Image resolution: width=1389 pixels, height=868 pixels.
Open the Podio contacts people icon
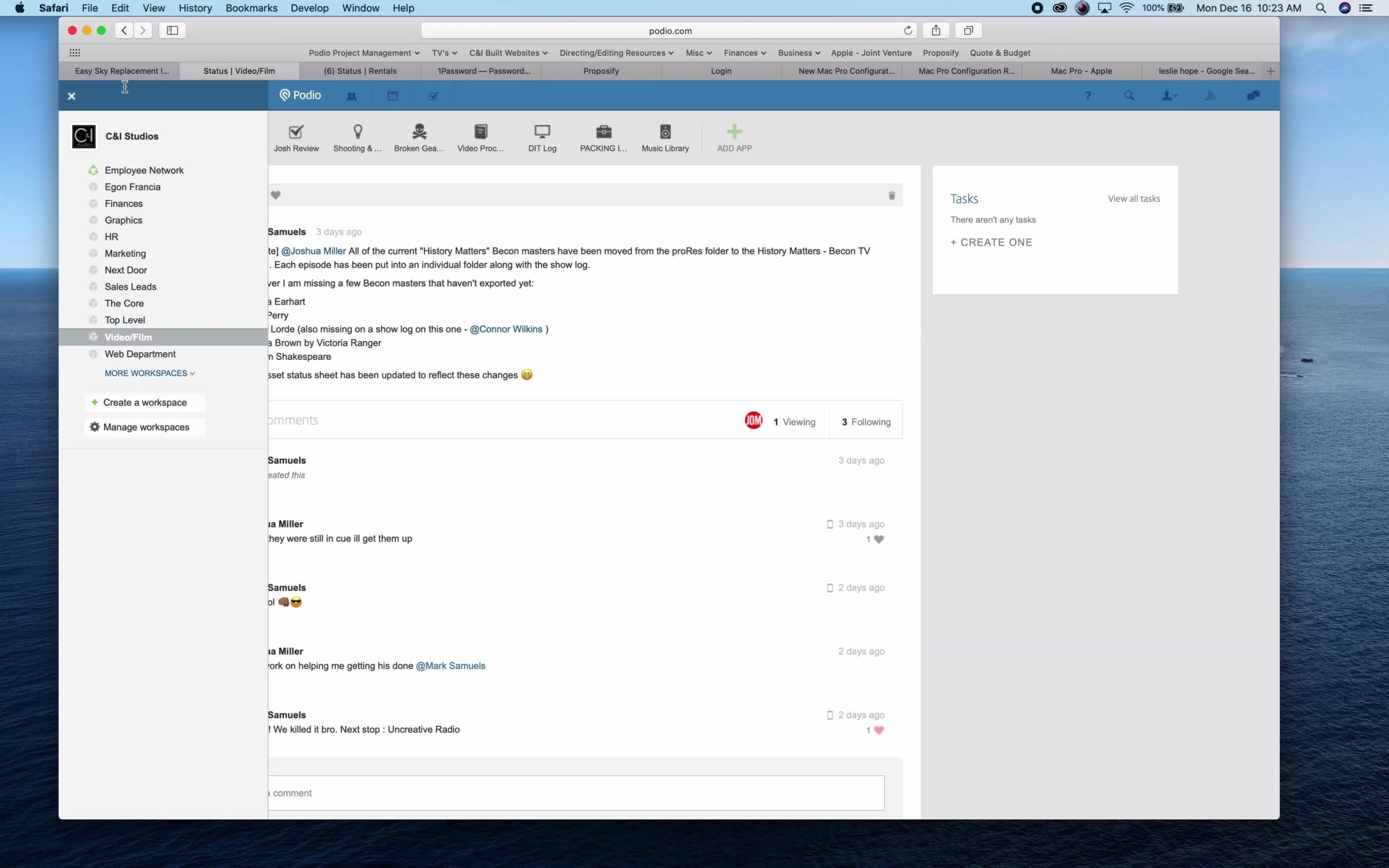[351, 96]
